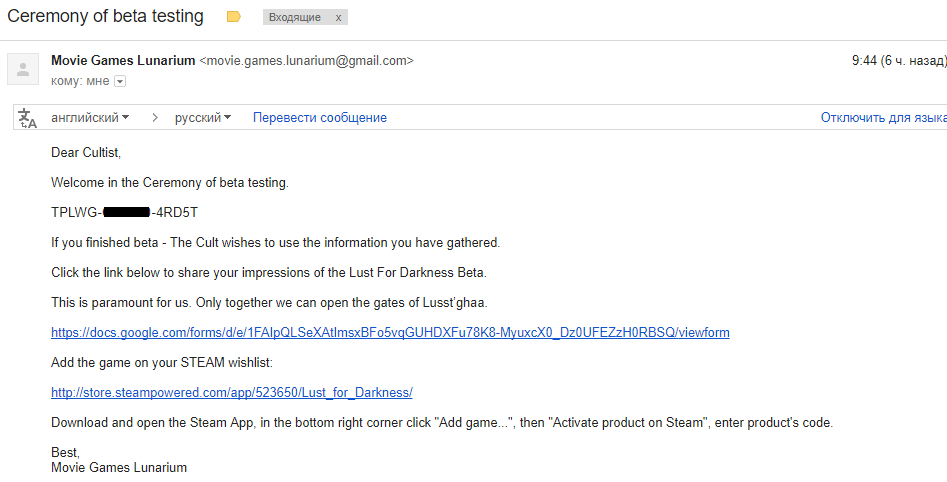
Task: Click the Ceremony of beta testing subject
Action: 105,16
